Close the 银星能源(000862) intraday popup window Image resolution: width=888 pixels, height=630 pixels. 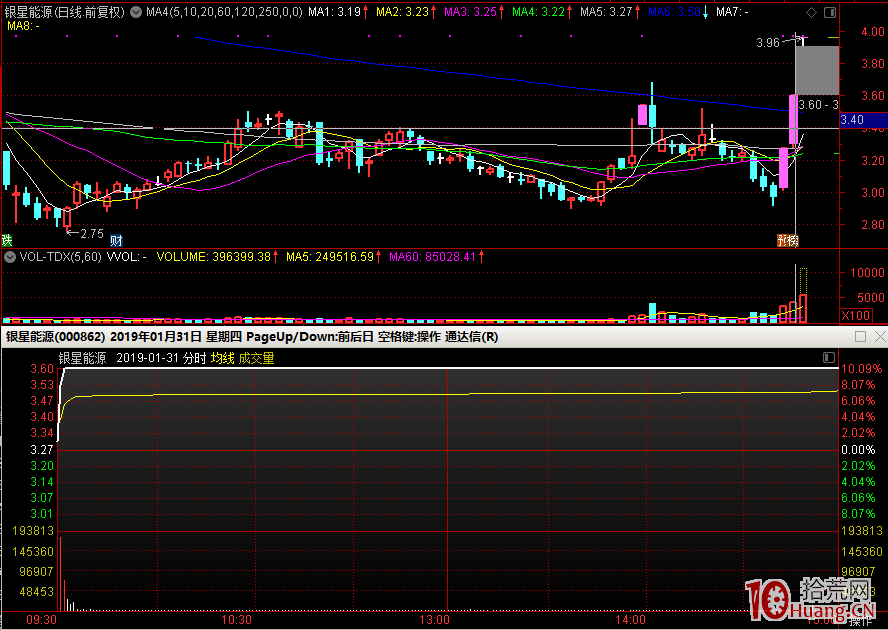pyautogui.click(x=878, y=337)
